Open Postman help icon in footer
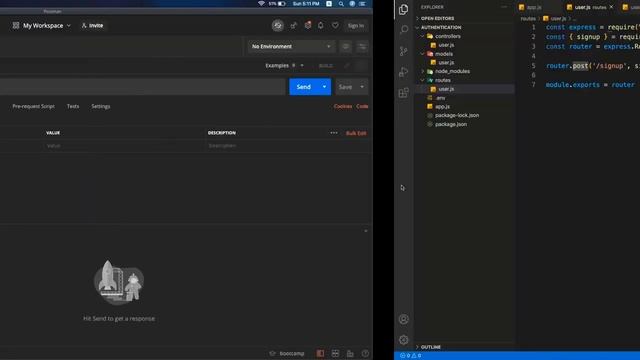 coord(365,353)
